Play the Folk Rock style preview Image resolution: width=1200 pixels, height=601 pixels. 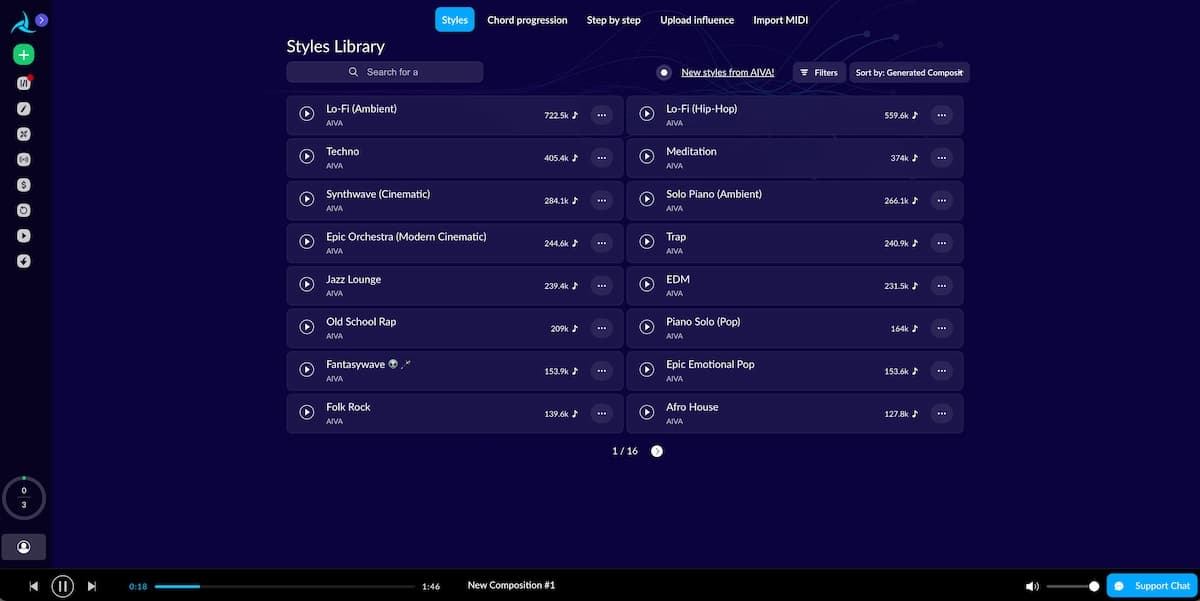(x=307, y=413)
